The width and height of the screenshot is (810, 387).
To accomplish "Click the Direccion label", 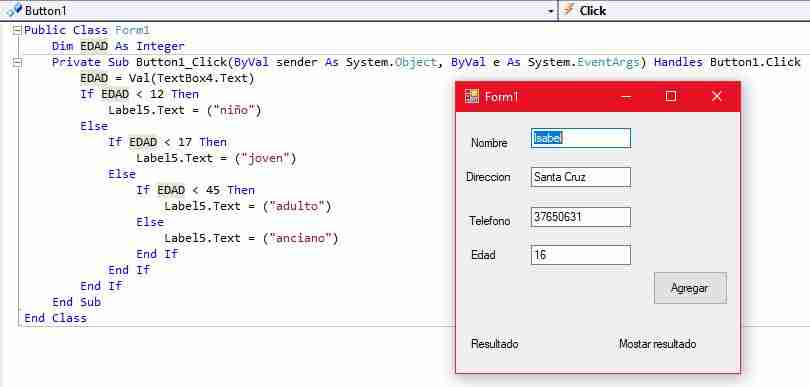I will tap(488, 177).
